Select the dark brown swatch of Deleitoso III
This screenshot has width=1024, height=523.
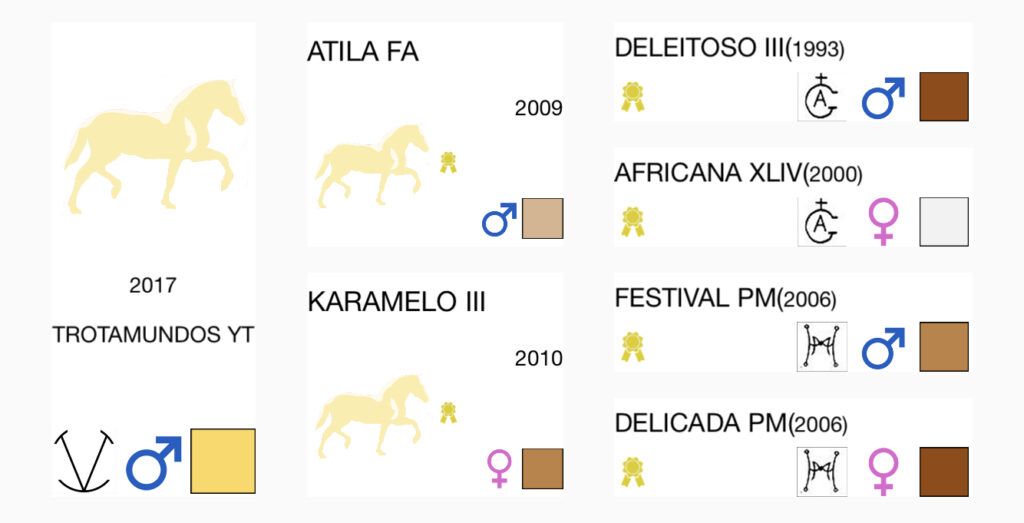pyautogui.click(x=944, y=97)
